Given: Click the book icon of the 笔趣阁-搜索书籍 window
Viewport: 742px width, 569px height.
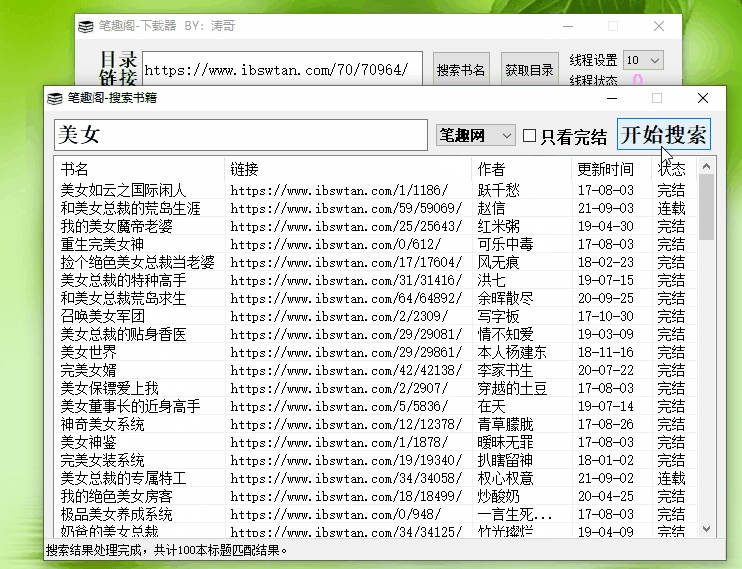Looking at the screenshot, I should pos(55,98).
